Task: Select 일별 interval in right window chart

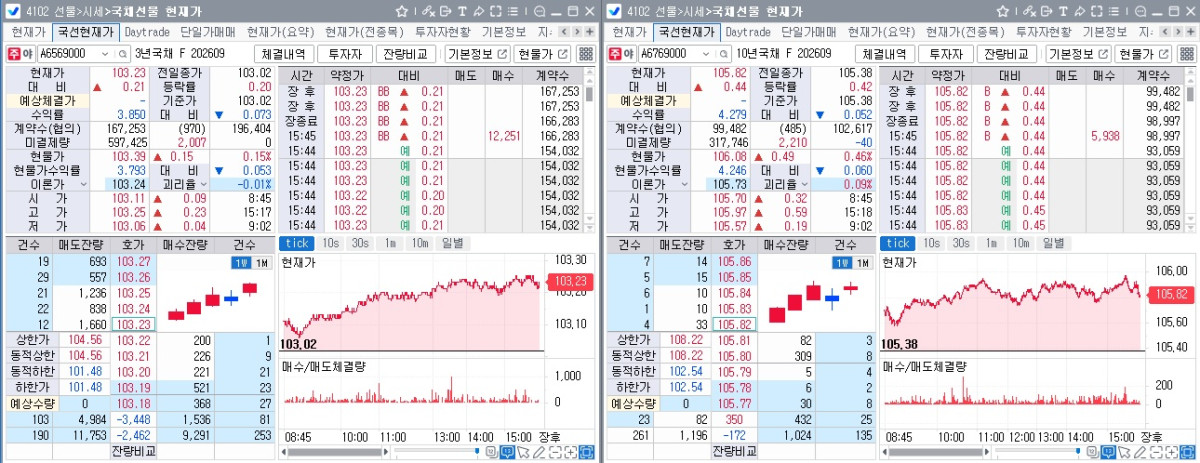Action: pos(1053,243)
